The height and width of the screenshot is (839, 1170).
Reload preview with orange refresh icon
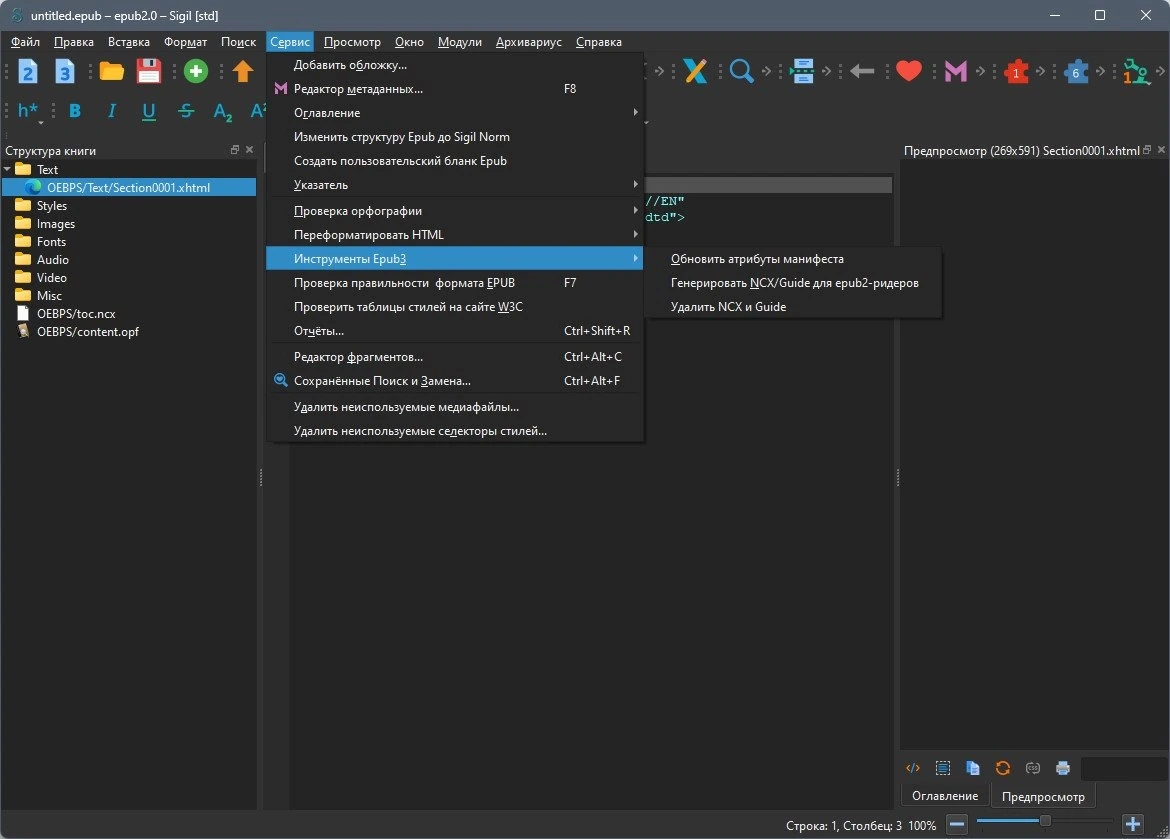coord(1003,768)
